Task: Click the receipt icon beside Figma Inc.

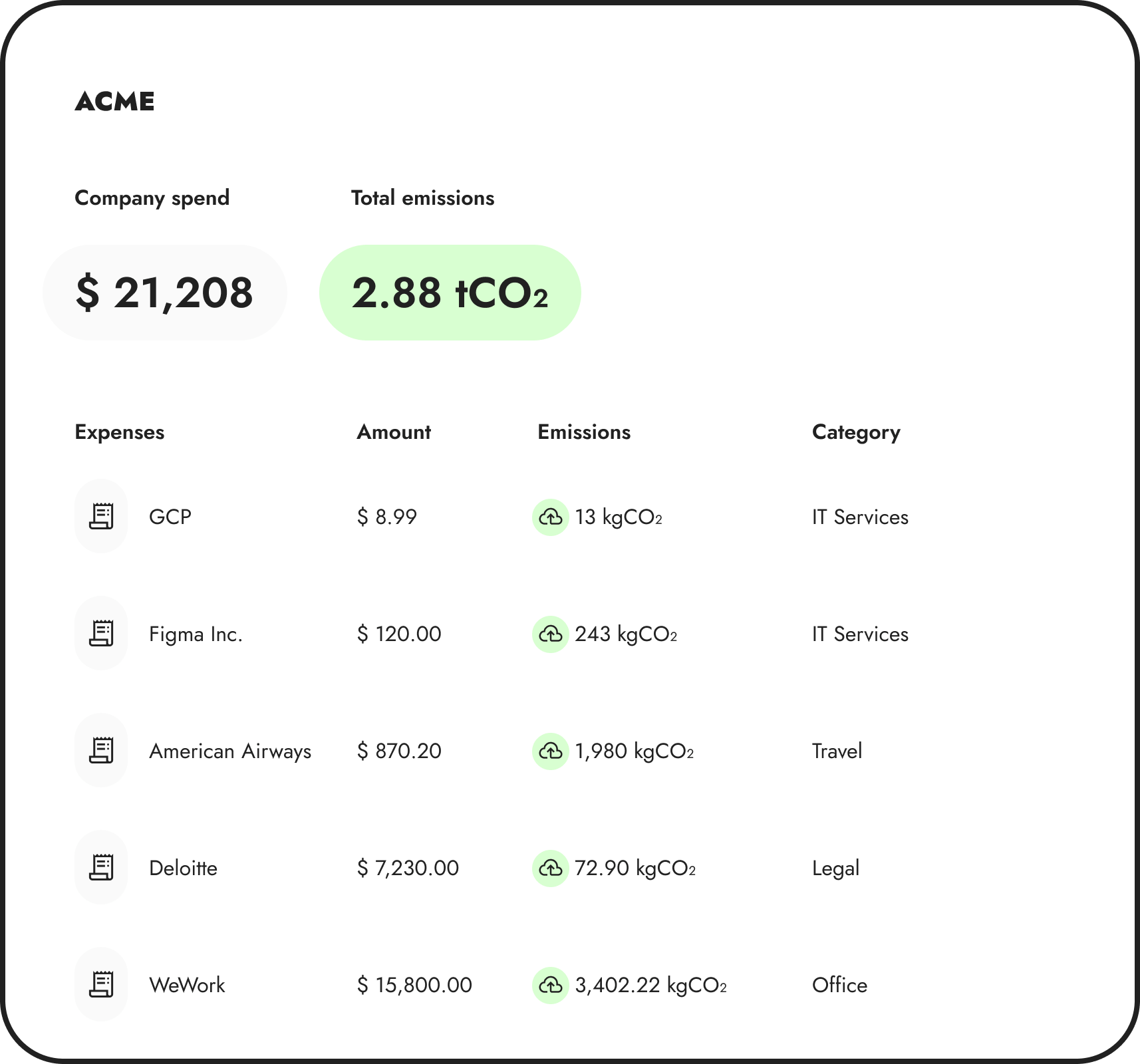Action: 101,634
